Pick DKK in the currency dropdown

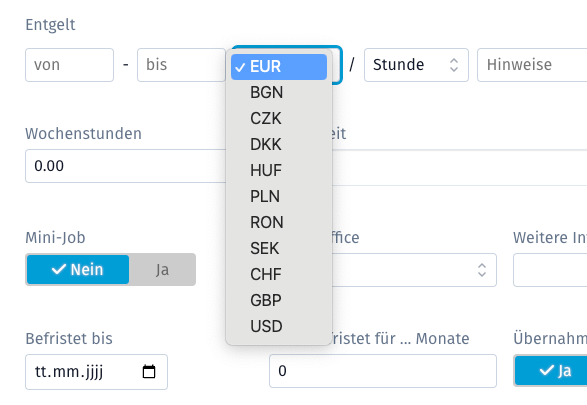pos(279,144)
